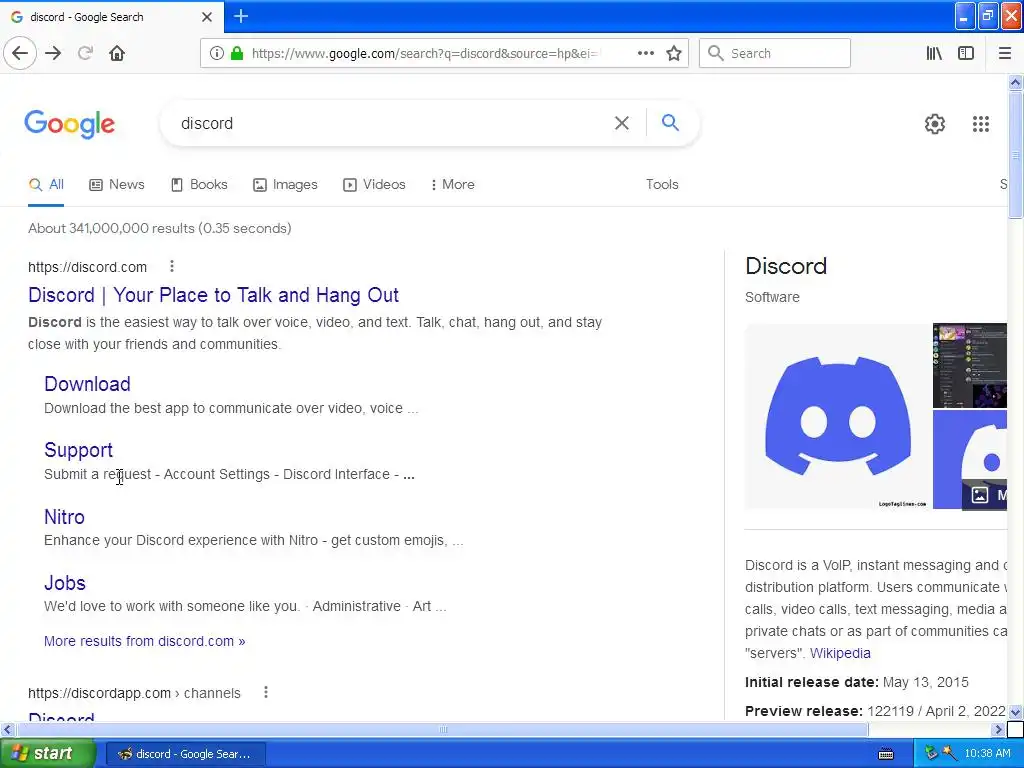Open the Support sitelink

(x=78, y=450)
